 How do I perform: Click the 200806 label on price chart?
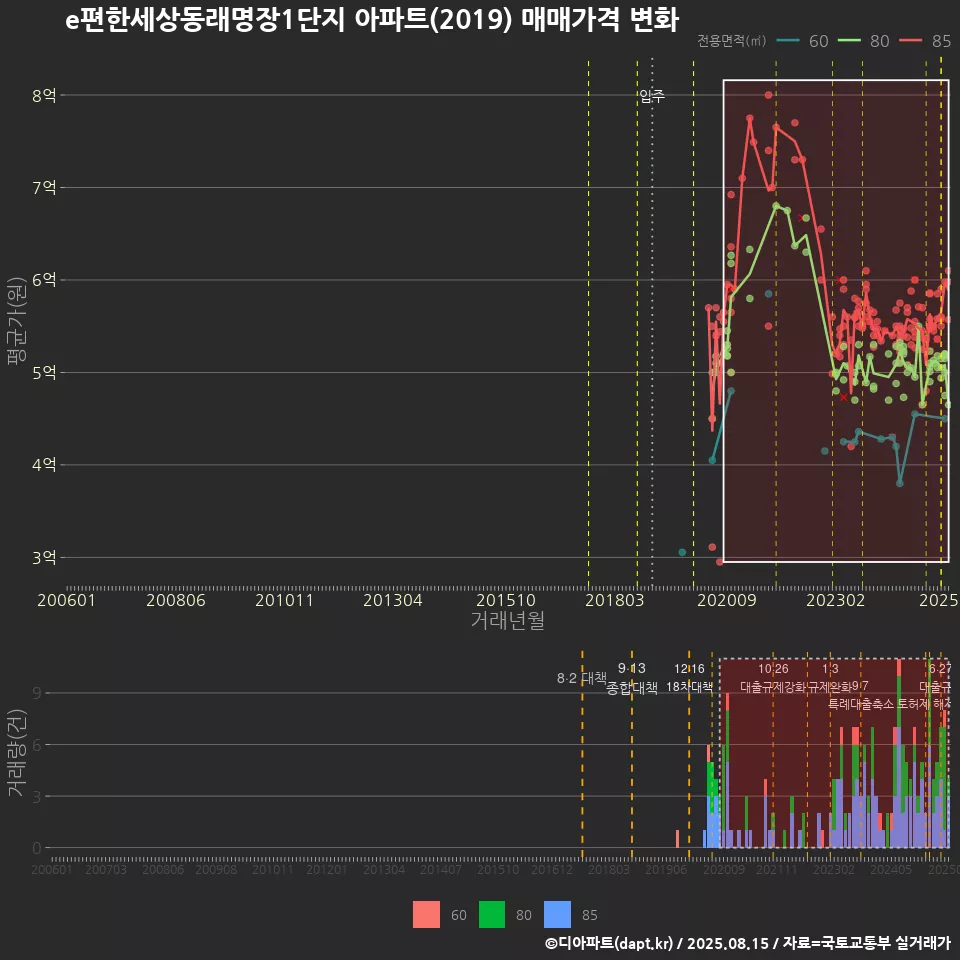(x=176, y=600)
